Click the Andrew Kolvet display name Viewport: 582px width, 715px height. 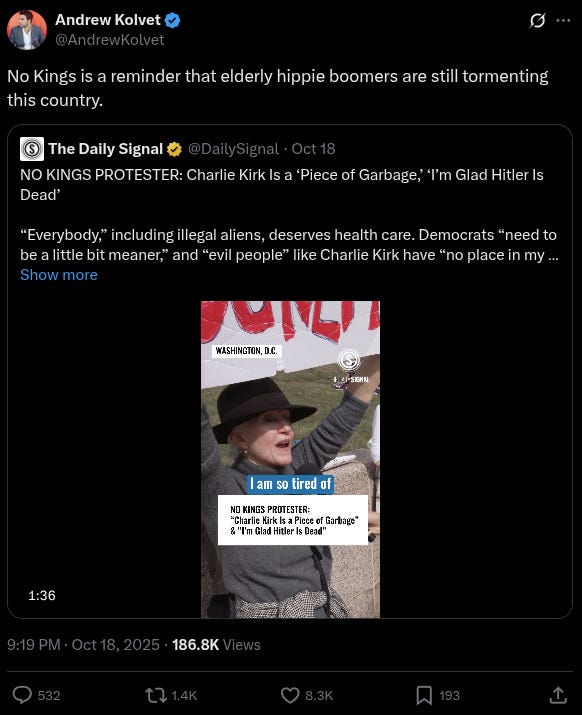[x=108, y=20]
